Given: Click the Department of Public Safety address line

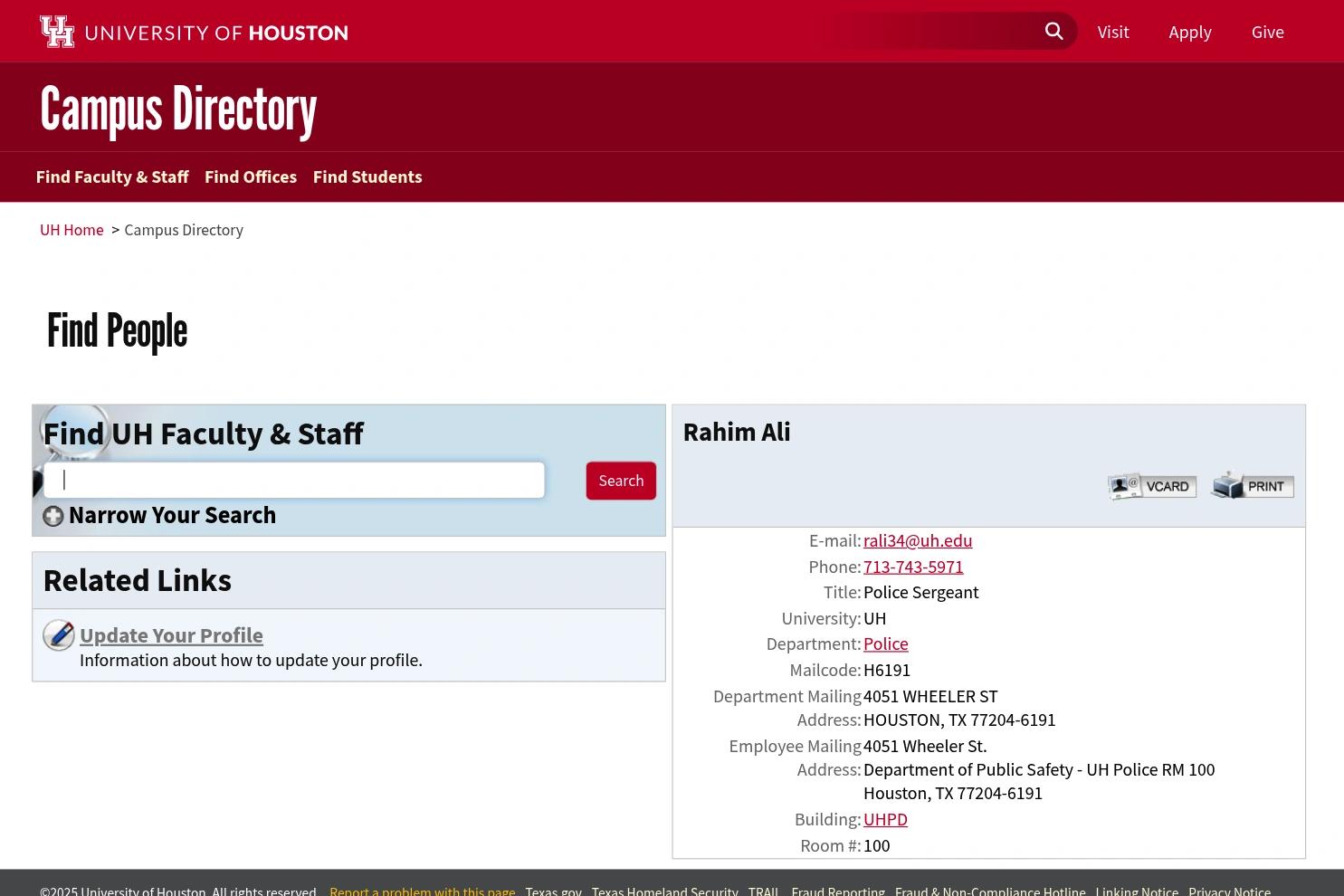Looking at the screenshot, I should 1039,769.
